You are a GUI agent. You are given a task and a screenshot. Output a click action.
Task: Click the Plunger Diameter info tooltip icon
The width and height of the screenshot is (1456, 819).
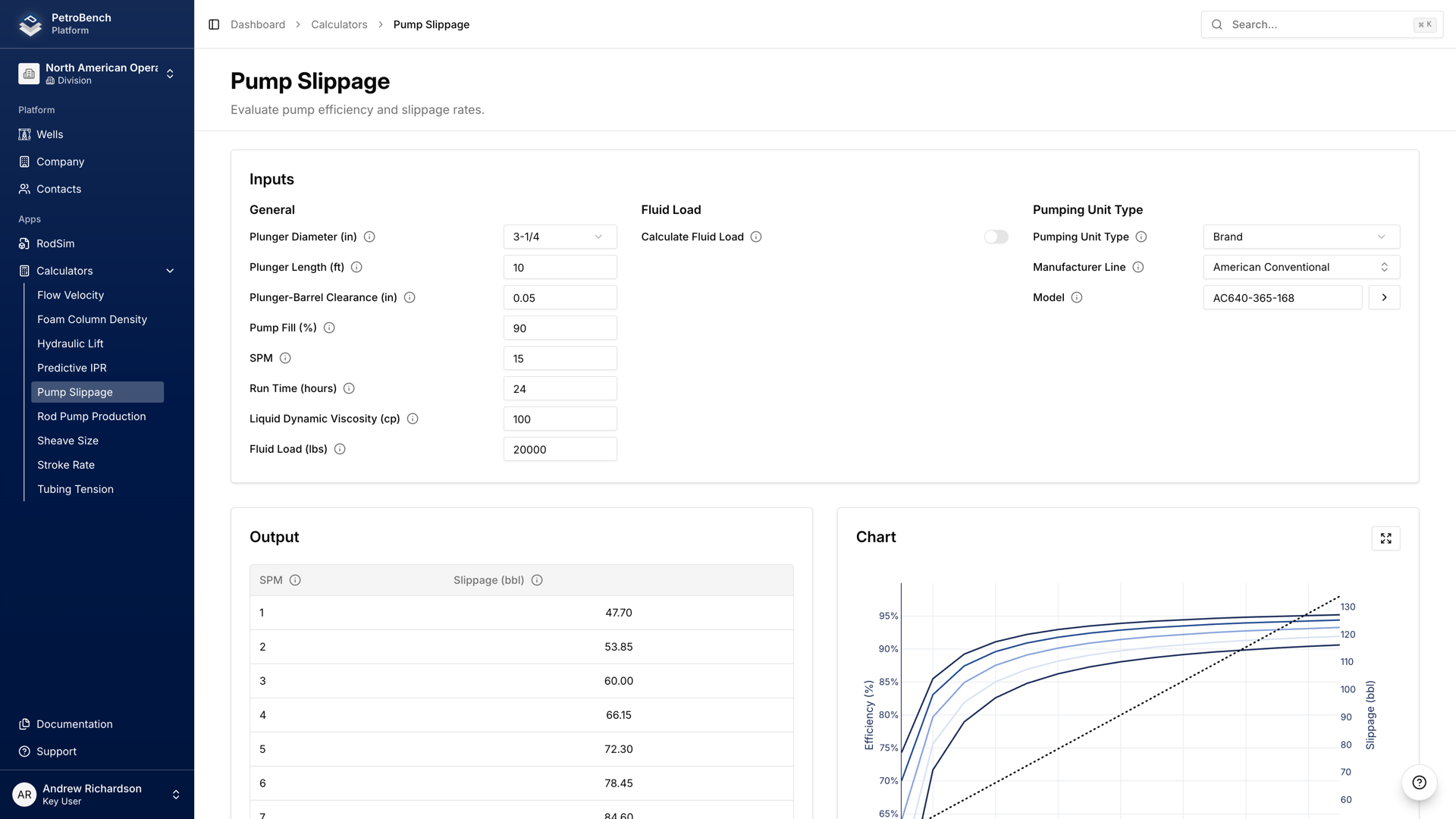coord(369,237)
